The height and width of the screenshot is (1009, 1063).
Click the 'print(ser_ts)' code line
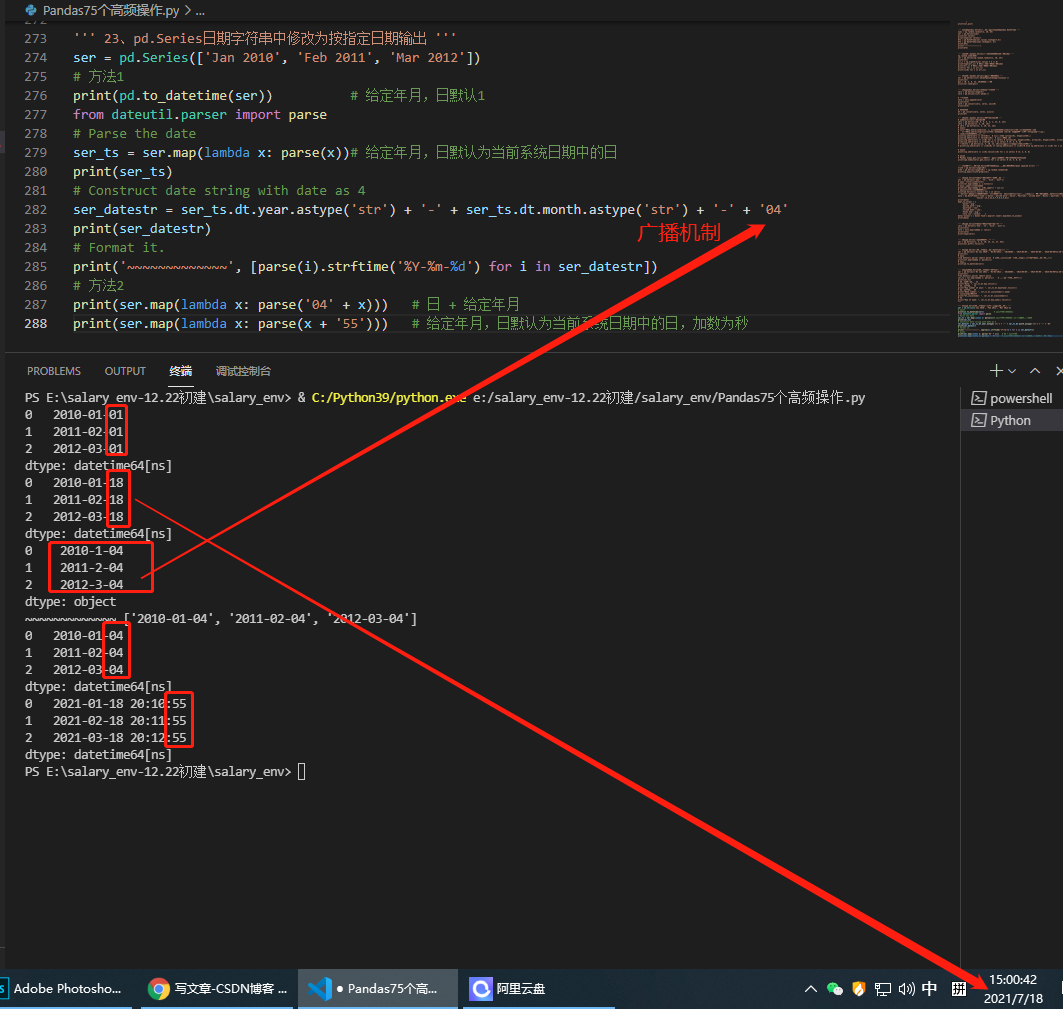coord(123,172)
